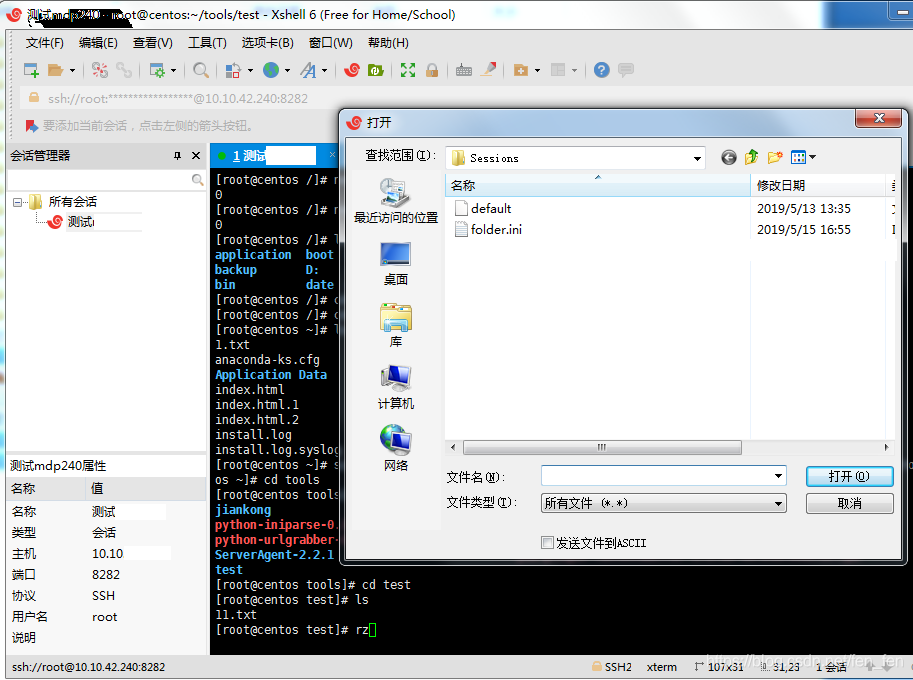The height and width of the screenshot is (680, 913).
Task: Select the 测试 session in tree
Action: [x=80, y=222]
